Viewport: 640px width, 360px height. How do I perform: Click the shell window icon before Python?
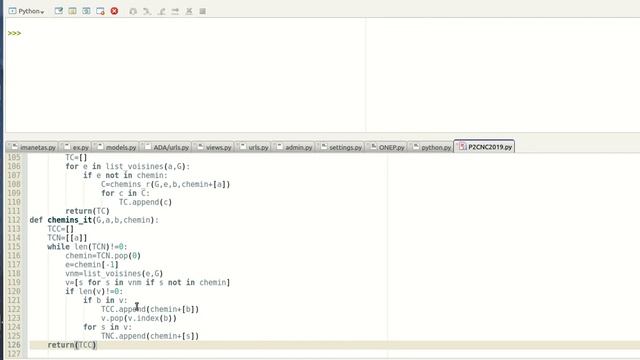[x=12, y=11]
